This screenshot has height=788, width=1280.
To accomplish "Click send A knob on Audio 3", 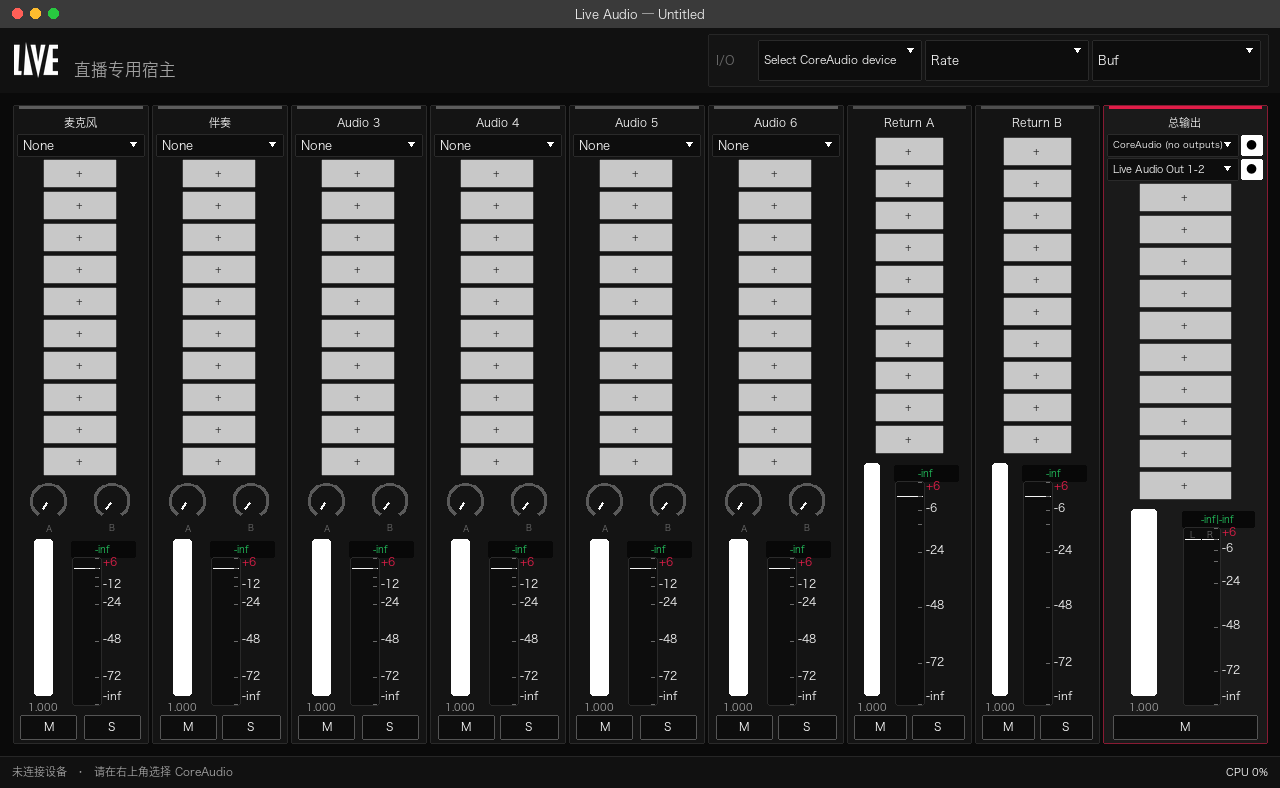I will pyautogui.click(x=326, y=501).
